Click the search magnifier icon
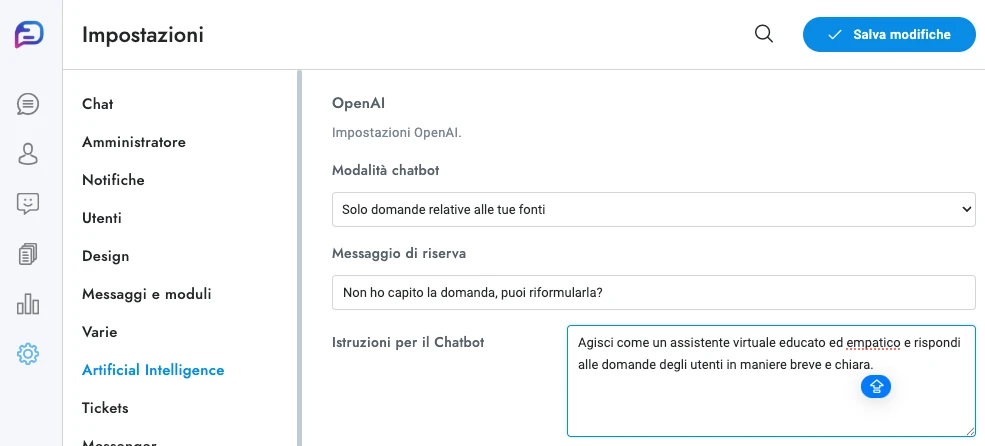The image size is (985, 446). tap(764, 34)
